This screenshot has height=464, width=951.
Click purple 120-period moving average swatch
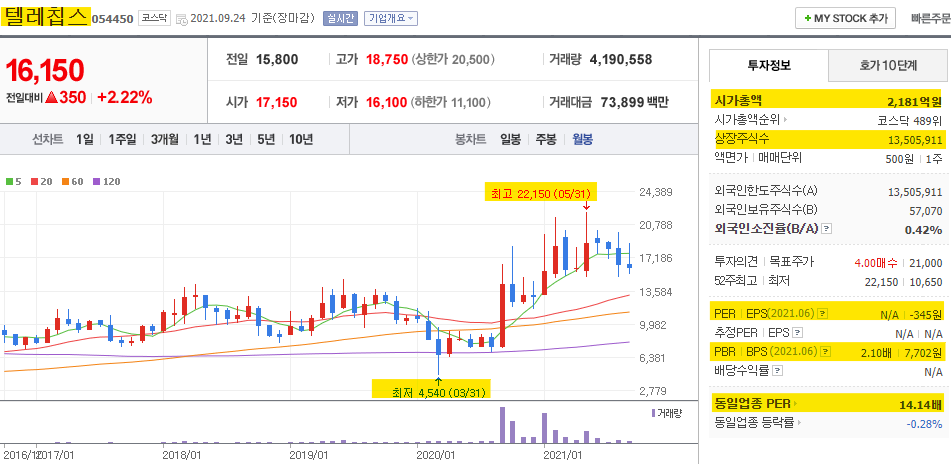click(96, 181)
